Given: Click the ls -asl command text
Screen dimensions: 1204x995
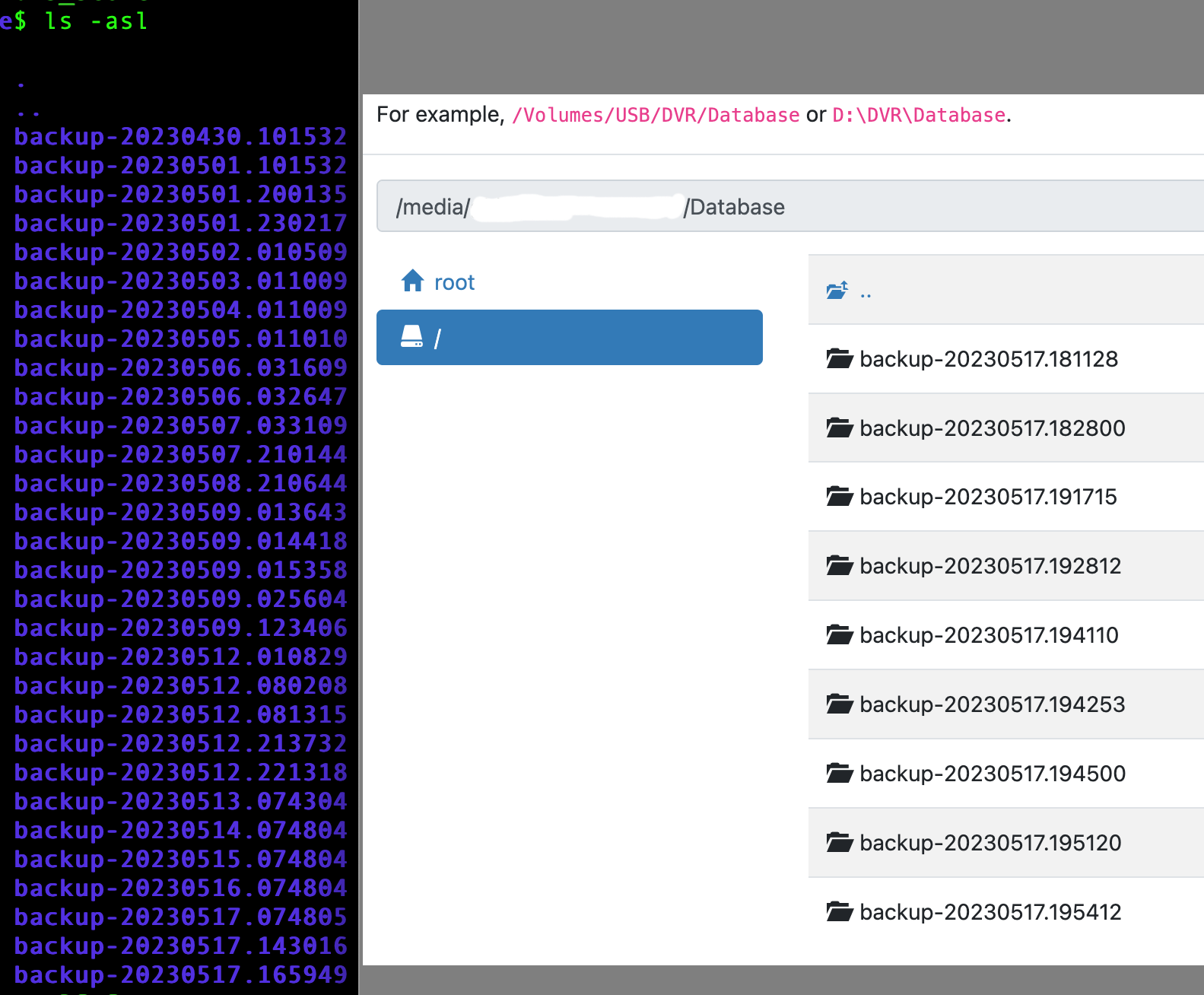Looking at the screenshot, I should pyautogui.click(x=96, y=21).
